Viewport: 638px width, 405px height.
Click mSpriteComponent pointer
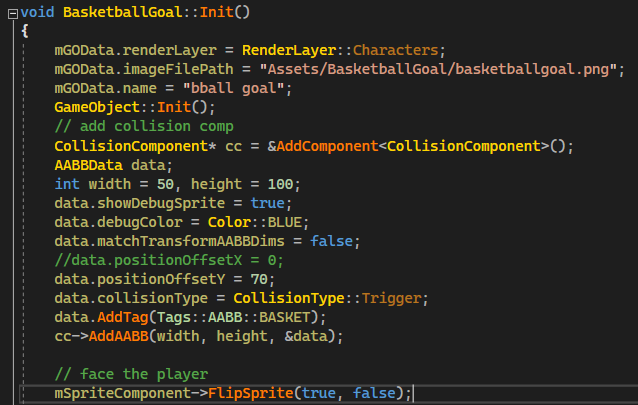coord(122,394)
